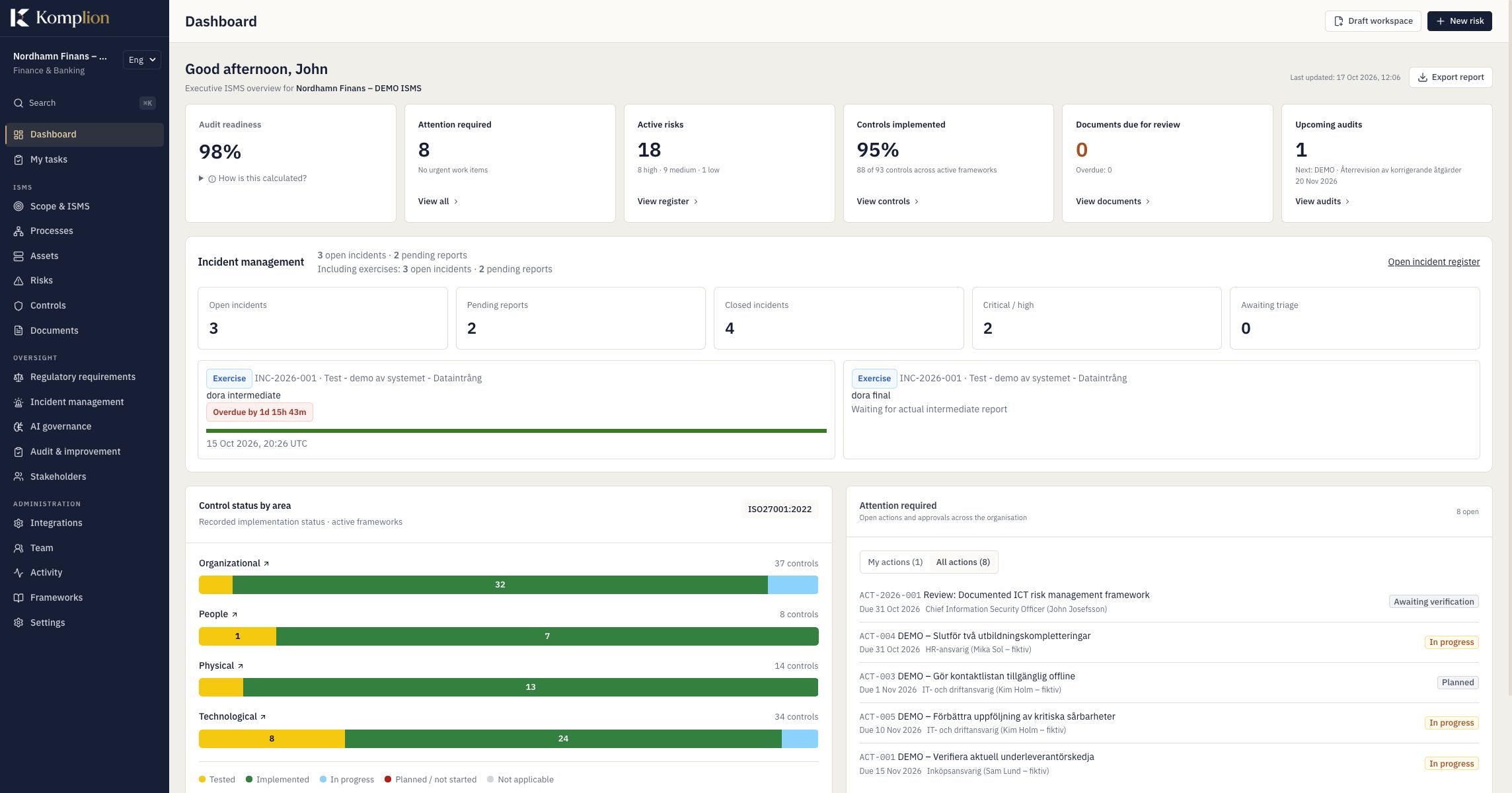Click ISO27001:2022 framework badge
Screen dimensions: 1512x793
[x=779, y=510]
